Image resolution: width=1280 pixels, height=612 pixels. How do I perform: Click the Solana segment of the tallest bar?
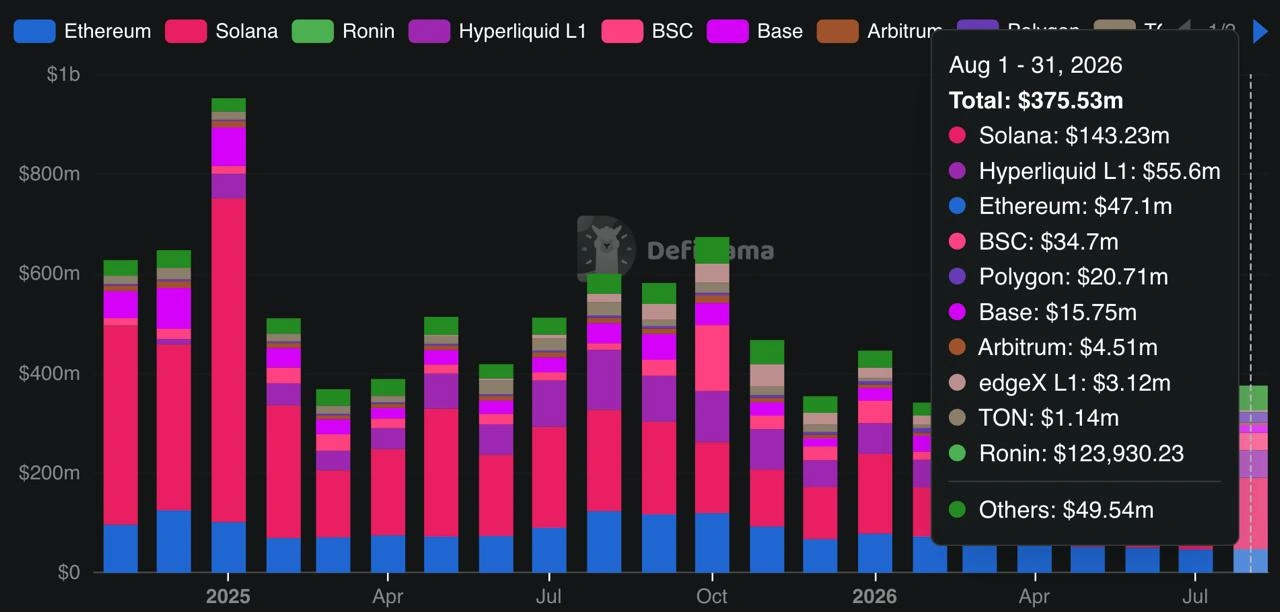(x=228, y=360)
